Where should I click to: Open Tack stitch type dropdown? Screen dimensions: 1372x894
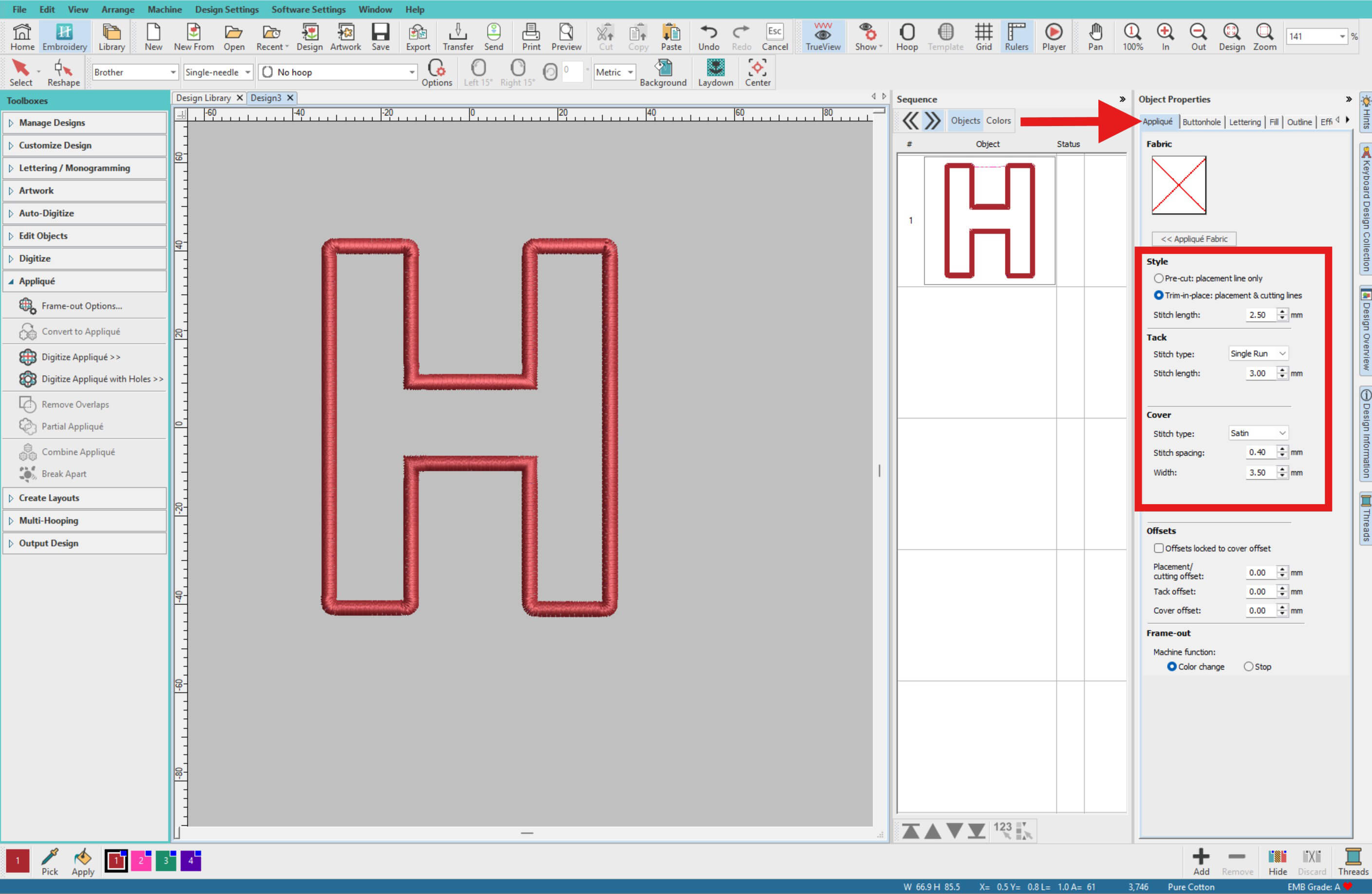(x=1258, y=353)
